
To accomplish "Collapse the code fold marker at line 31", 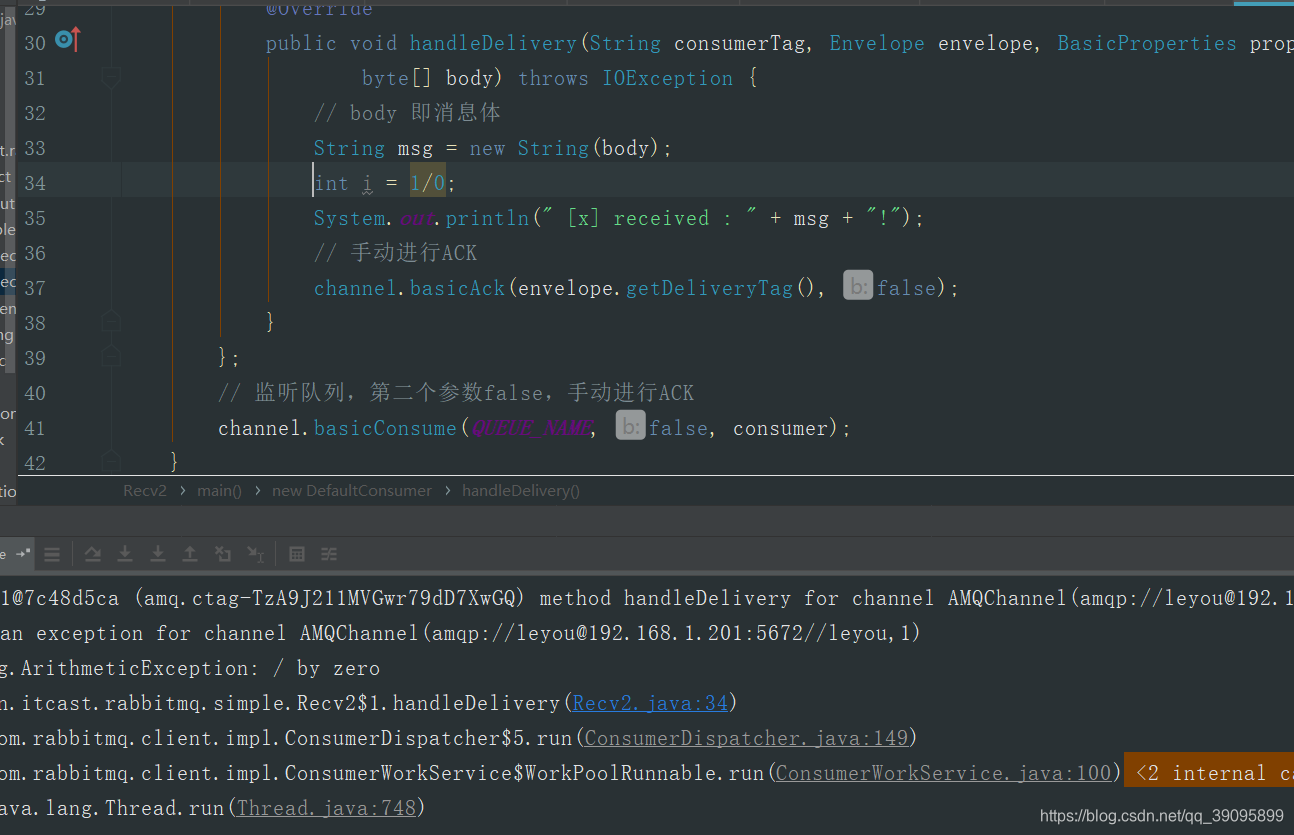I will (111, 77).
